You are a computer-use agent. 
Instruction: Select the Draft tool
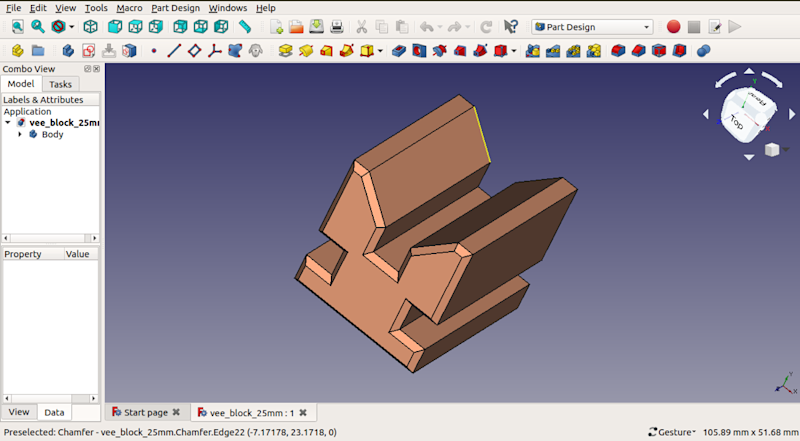pyautogui.click(x=659, y=51)
